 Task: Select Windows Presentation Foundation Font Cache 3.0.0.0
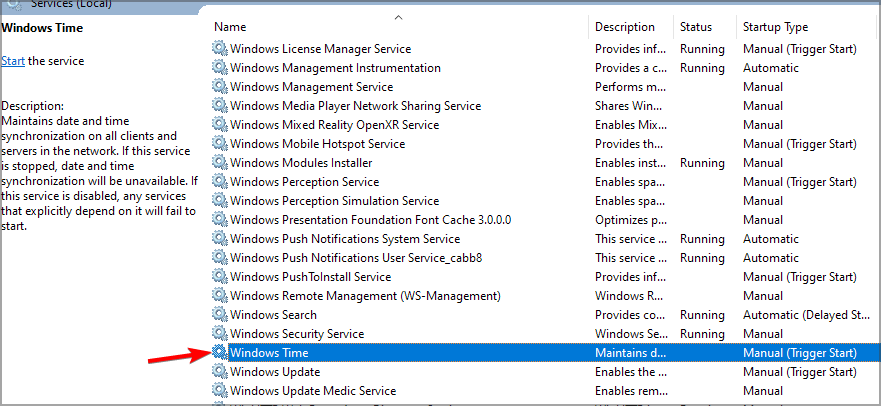(x=370, y=220)
